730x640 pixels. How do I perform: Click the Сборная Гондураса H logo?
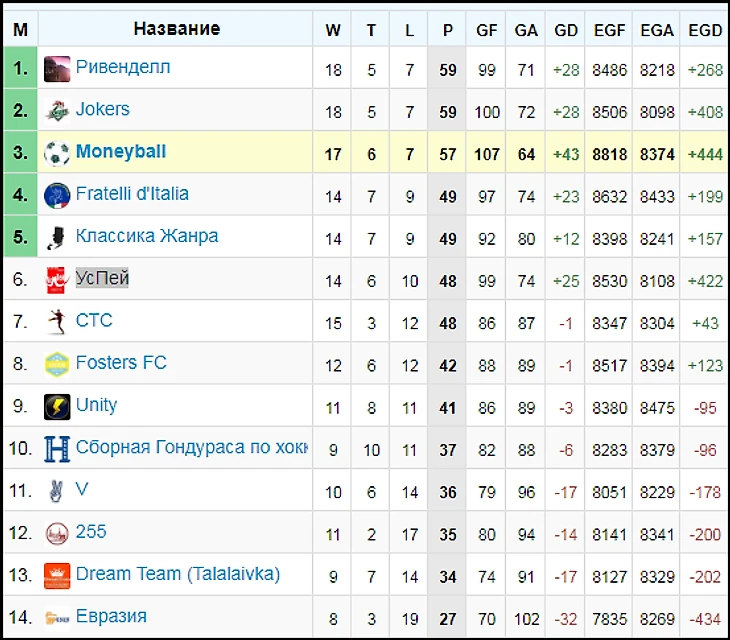click(x=57, y=449)
